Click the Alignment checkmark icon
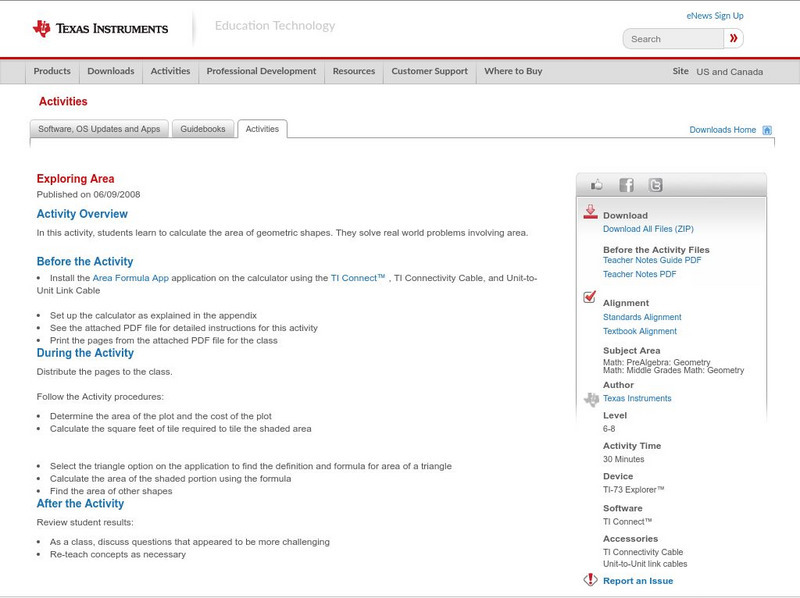 point(590,298)
